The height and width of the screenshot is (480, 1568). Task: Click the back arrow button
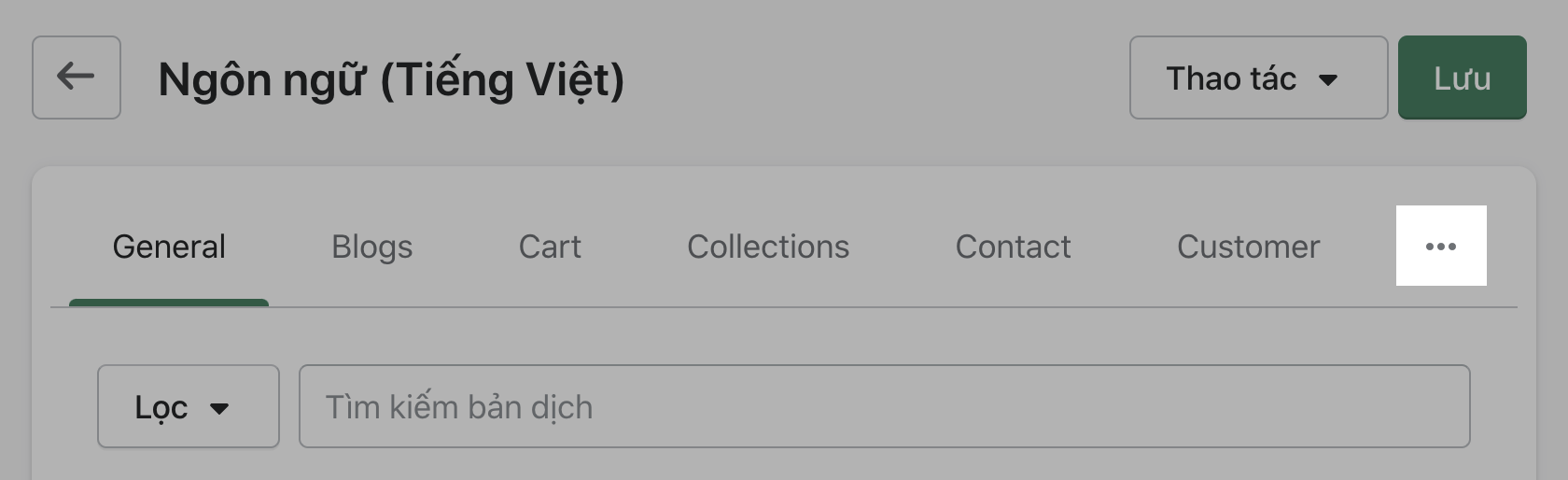76,78
